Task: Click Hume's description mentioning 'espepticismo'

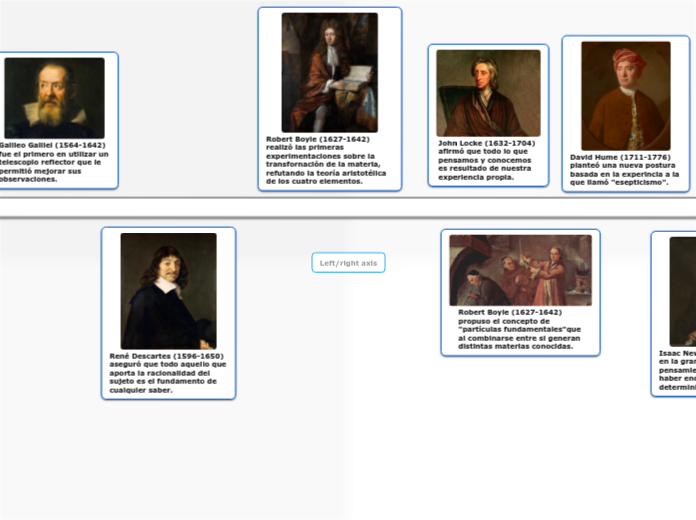Action: [x=625, y=174]
